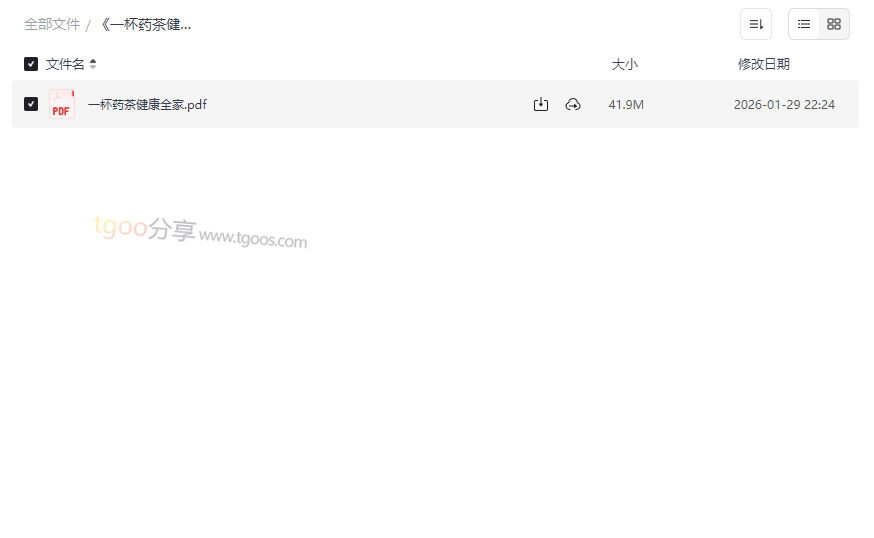Sort by the 文件名 arrow indicator

pyautogui.click(x=93, y=64)
